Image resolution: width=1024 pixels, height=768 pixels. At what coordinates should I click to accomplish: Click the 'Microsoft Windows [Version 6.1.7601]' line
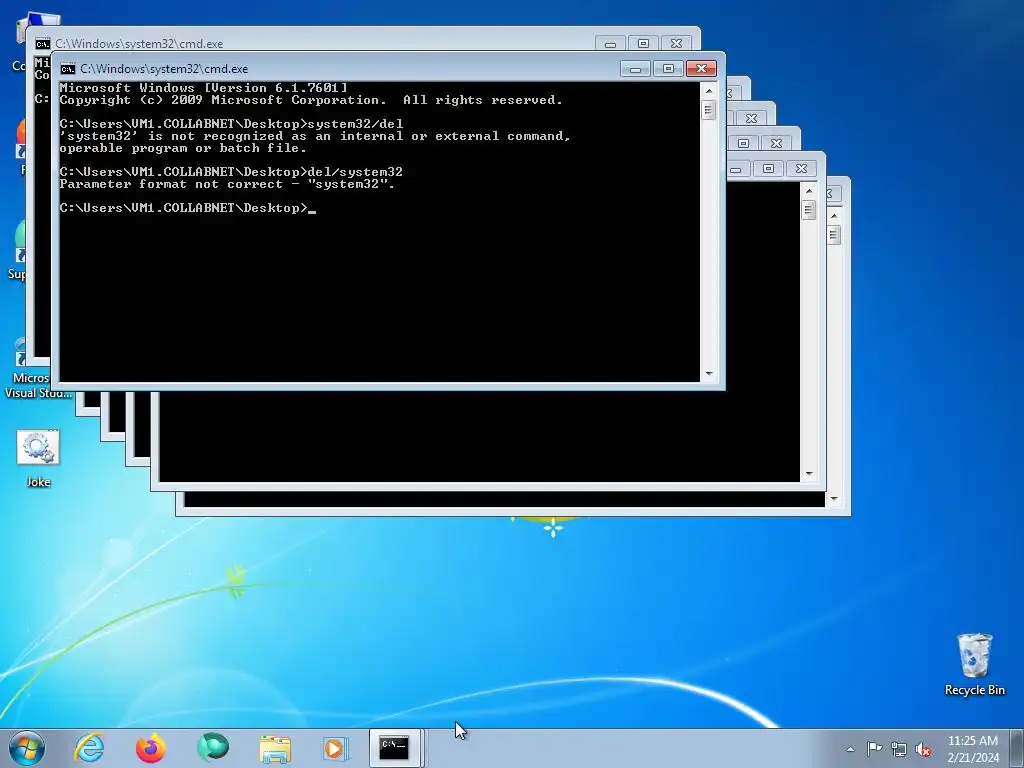203,88
